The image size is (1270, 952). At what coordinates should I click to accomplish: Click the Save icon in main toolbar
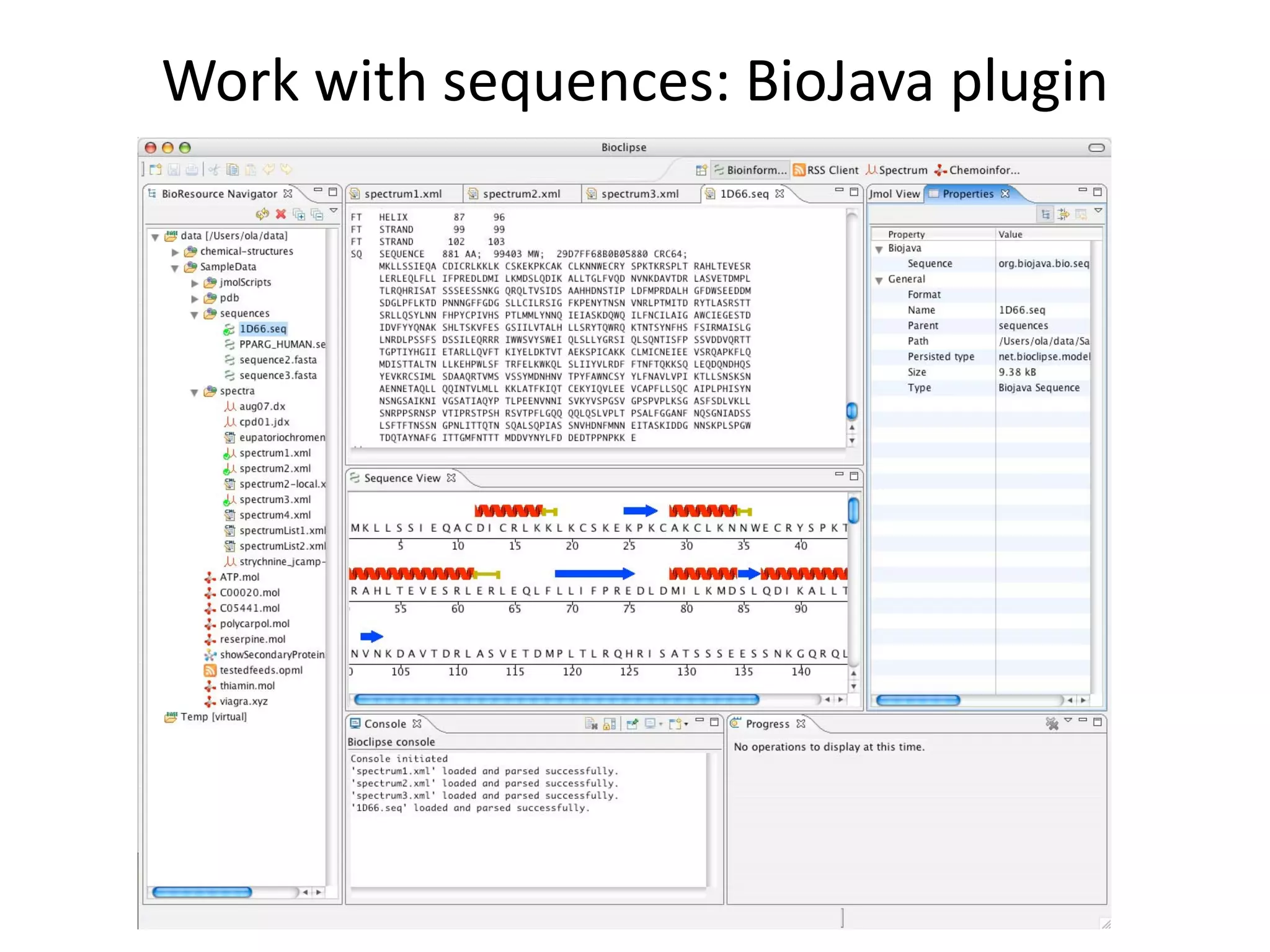pyautogui.click(x=174, y=170)
